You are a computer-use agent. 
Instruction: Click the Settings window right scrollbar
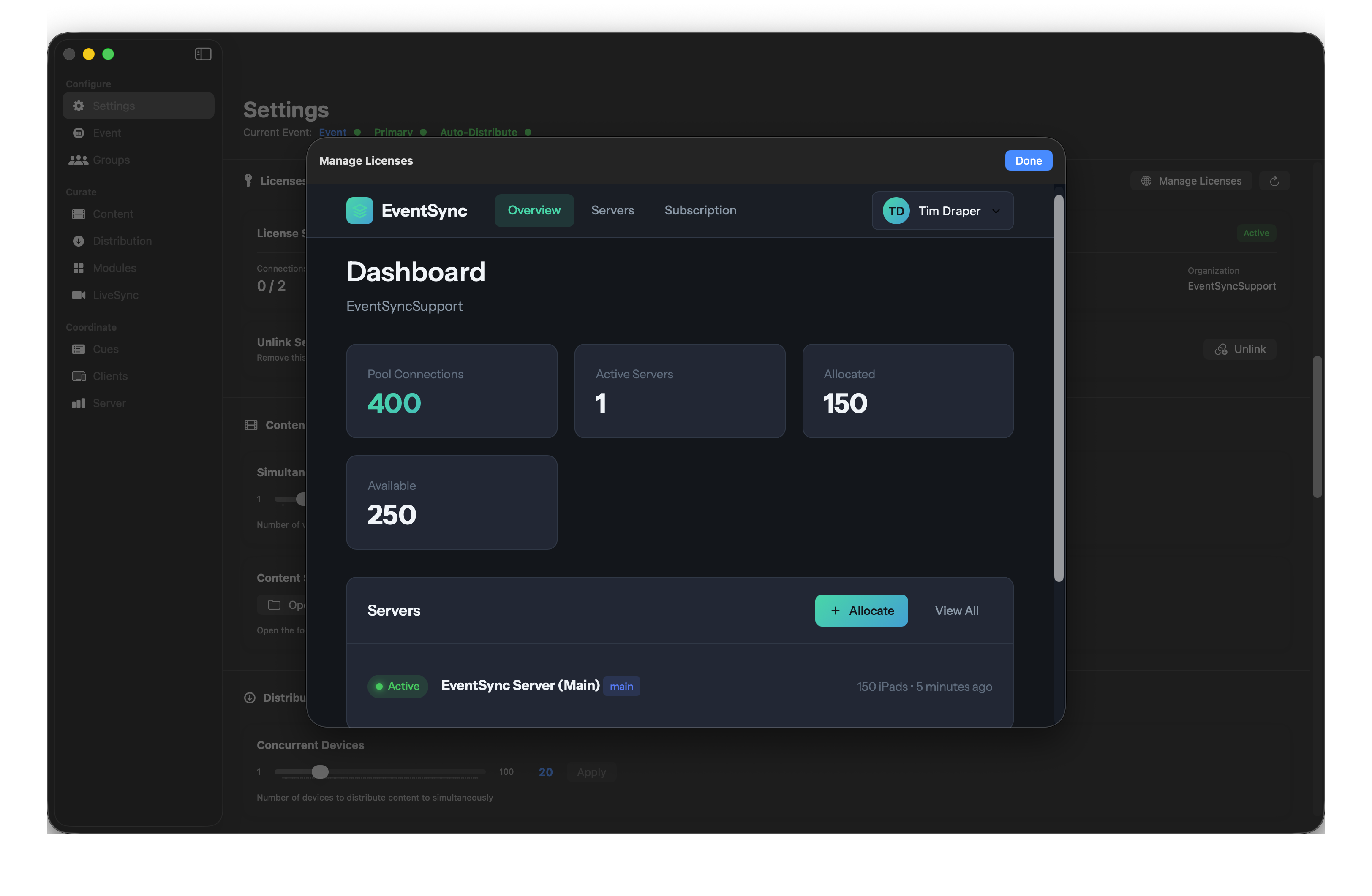point(1317,427)
